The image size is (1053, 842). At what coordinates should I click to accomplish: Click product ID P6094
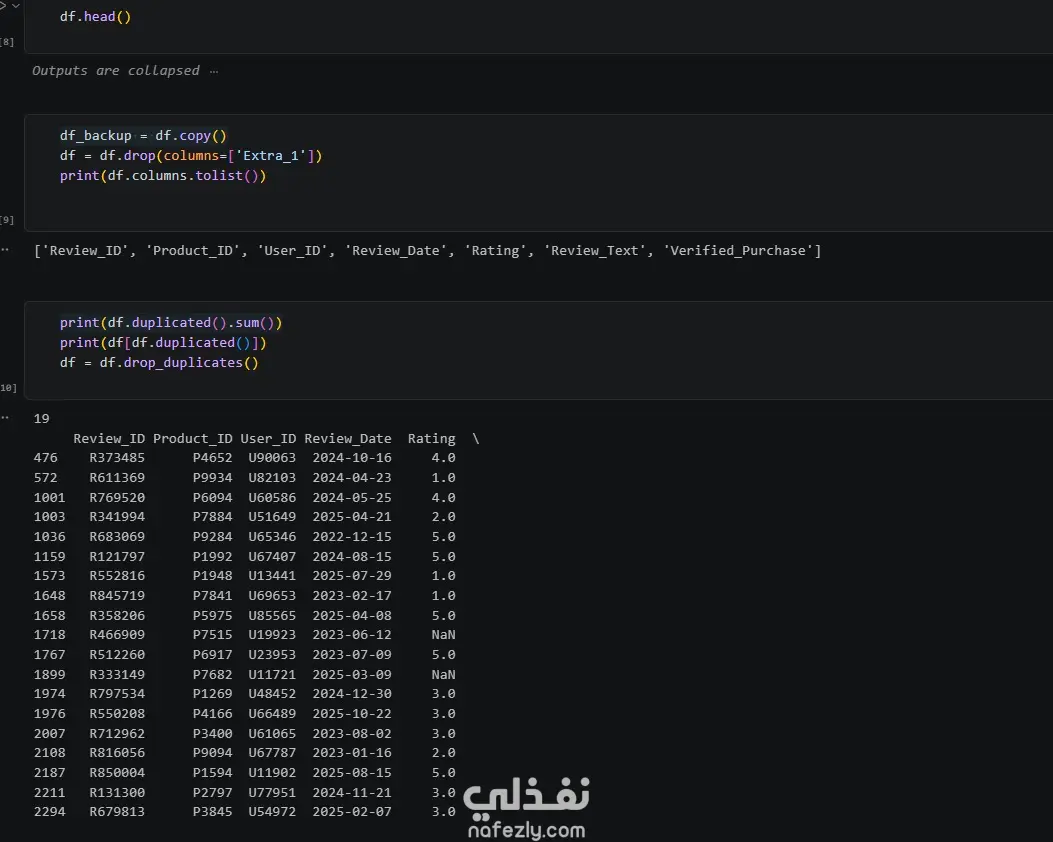(212, 498)
